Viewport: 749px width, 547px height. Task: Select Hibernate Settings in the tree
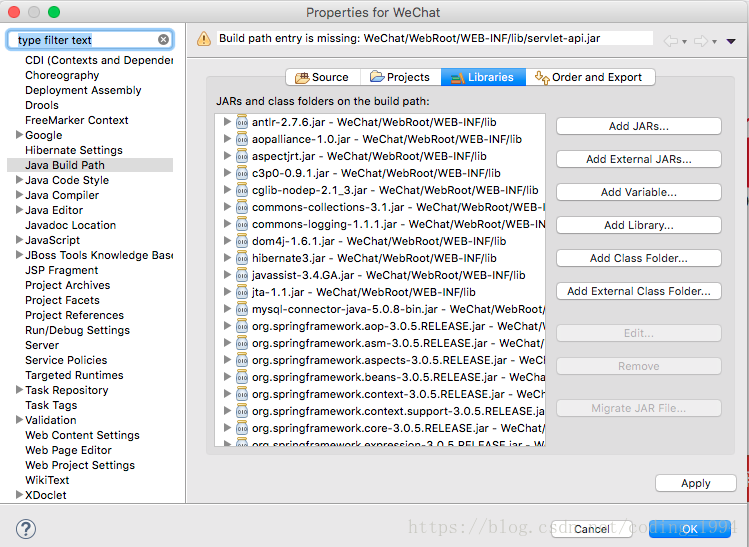tap(74, 150)
